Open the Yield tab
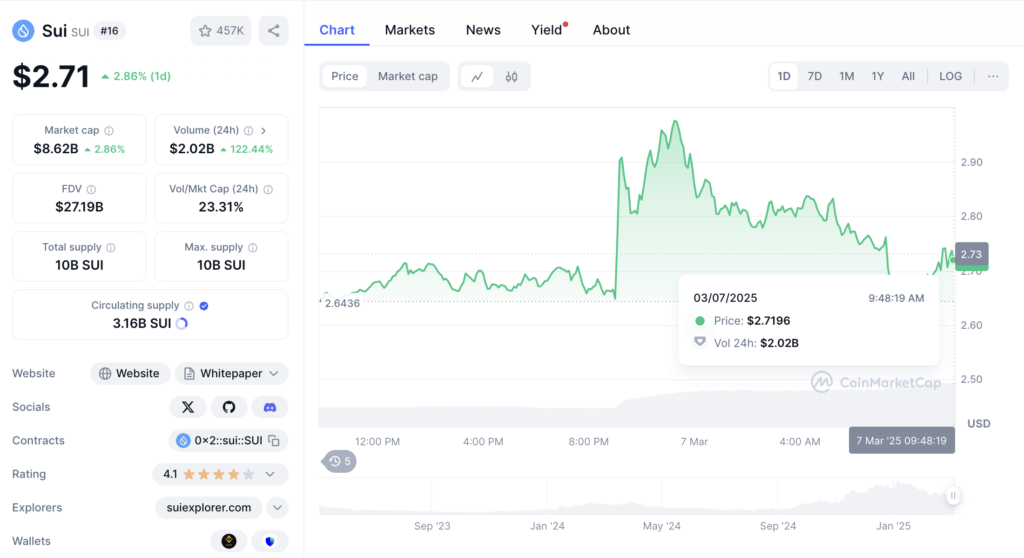 click(x=547, y=30)
